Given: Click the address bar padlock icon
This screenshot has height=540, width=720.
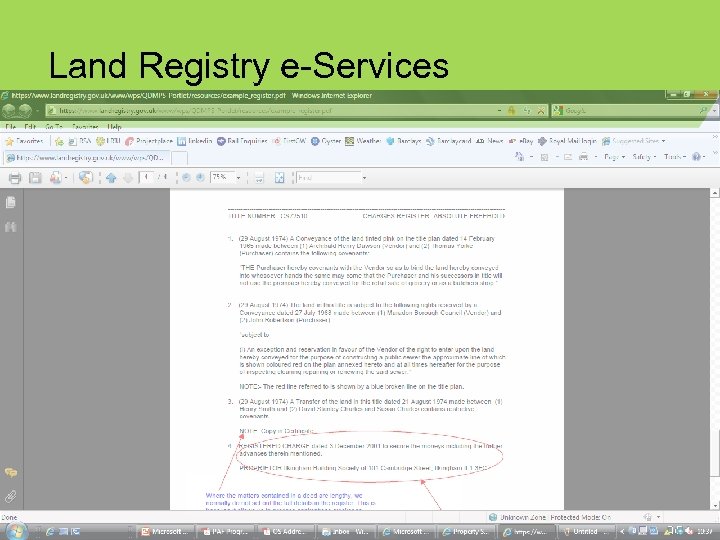Looking at the screenshot, I should pos(512,111).
